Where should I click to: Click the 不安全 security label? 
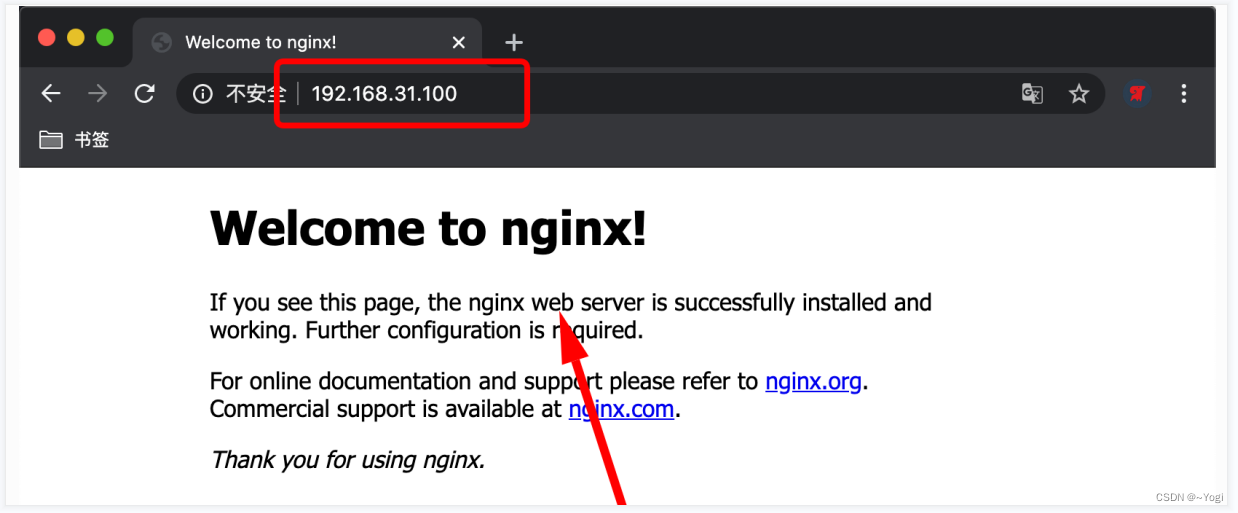pyautogui.click(x=256, y=94)
